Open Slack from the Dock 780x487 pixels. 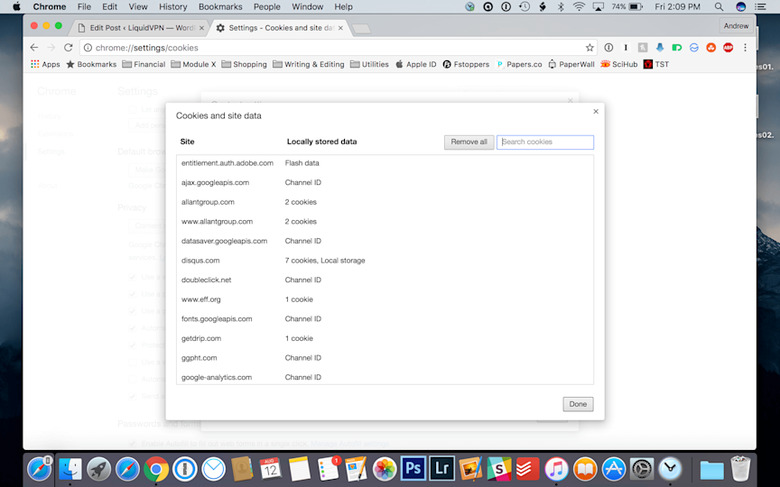click(x=499, y=469)
